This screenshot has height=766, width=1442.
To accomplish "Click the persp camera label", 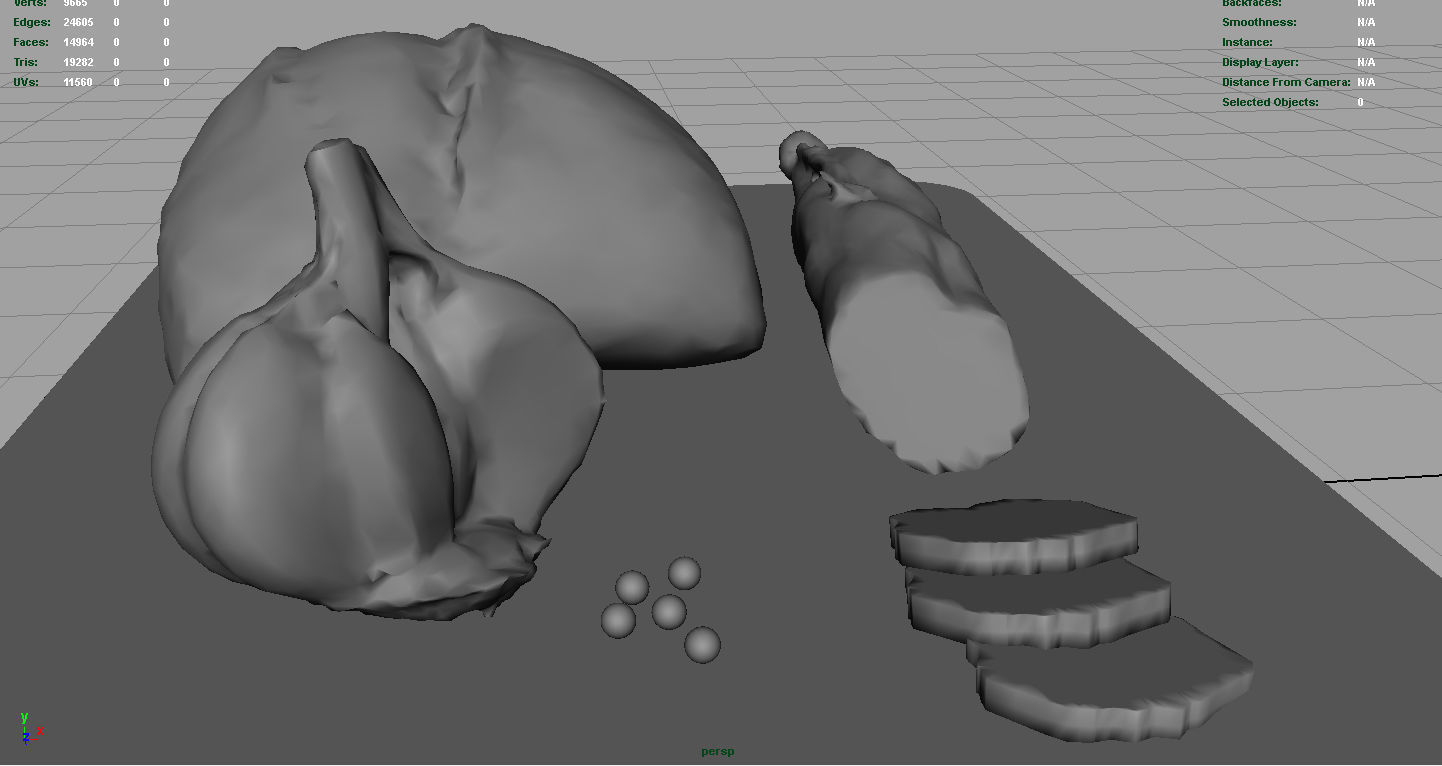I will point(717,752).
